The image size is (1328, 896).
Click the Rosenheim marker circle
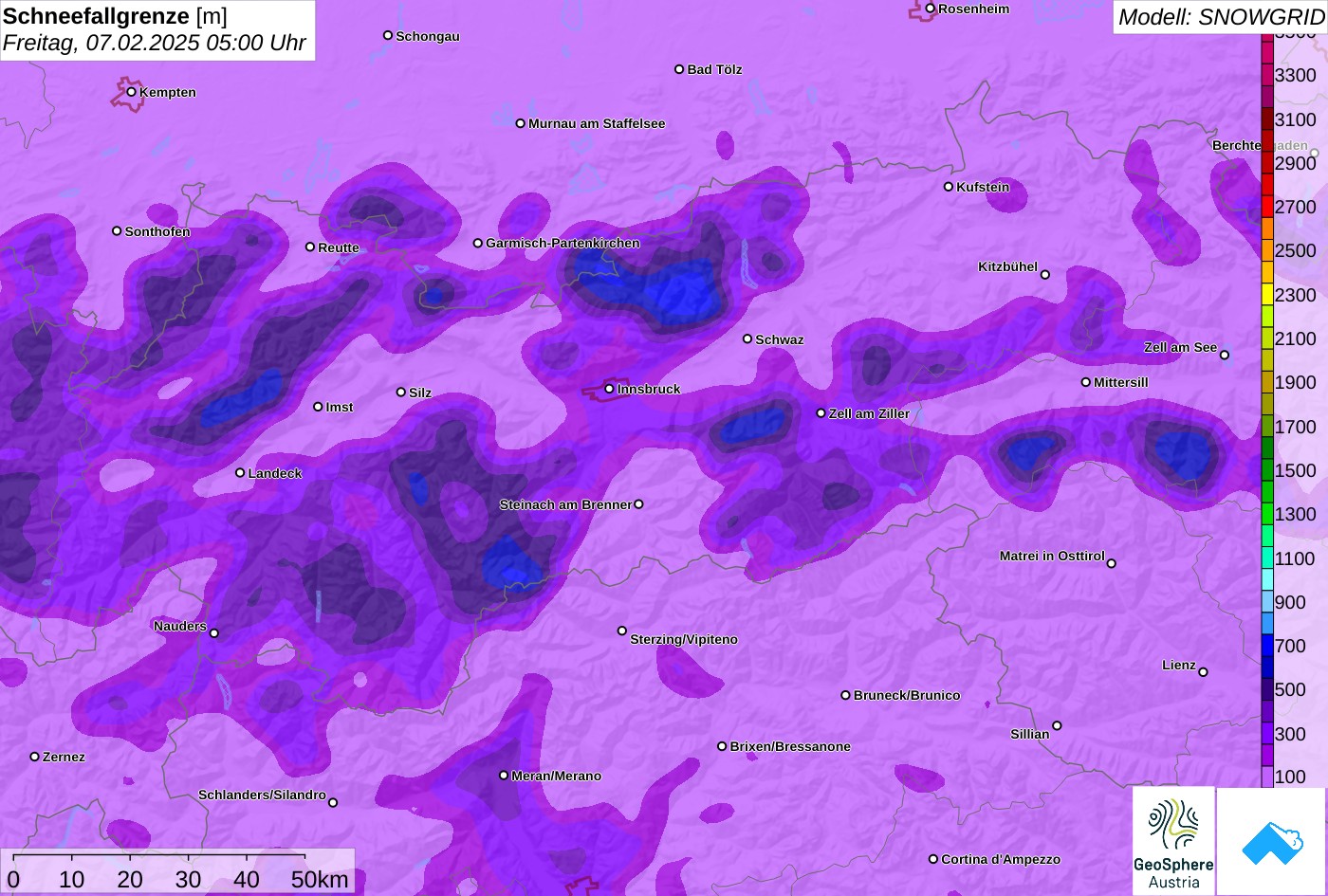[931, 9]
